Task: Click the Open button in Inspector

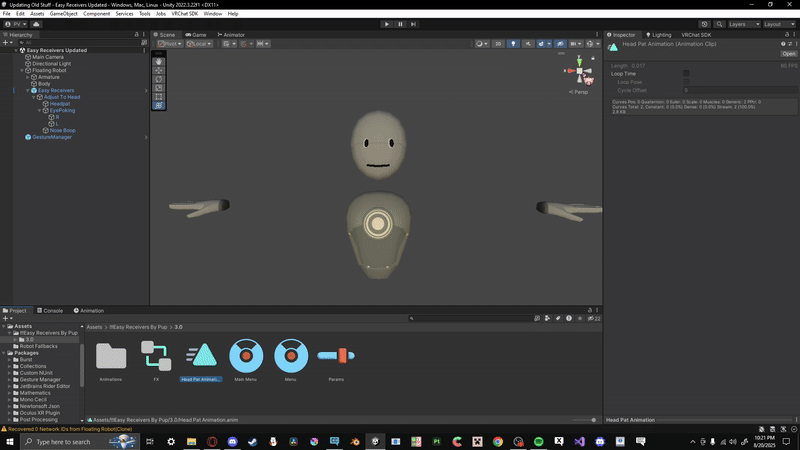Action: tap(788, 54)
